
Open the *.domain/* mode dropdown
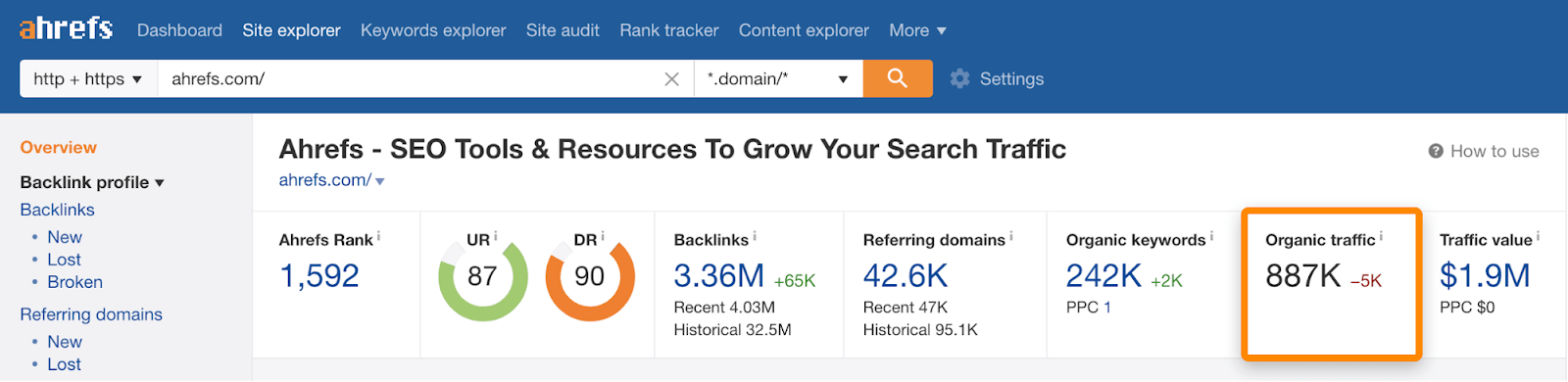pos(778,78)
